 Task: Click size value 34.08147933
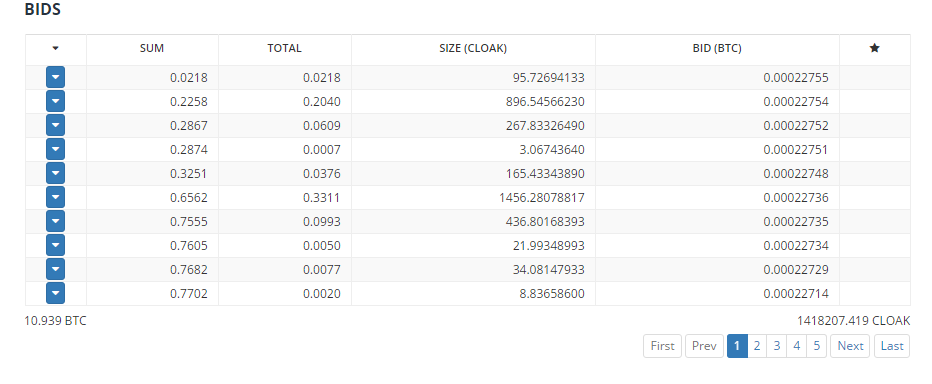(x=549, y=270)
